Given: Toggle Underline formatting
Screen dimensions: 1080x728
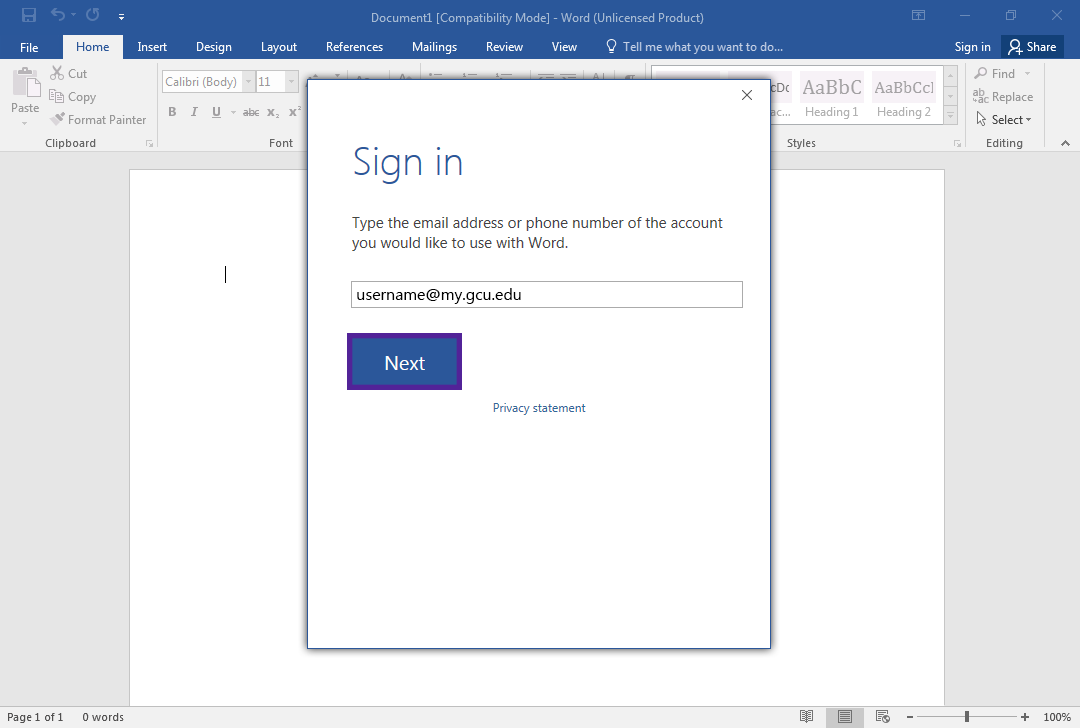Looking at the screenshot, I should click(216, 112).
